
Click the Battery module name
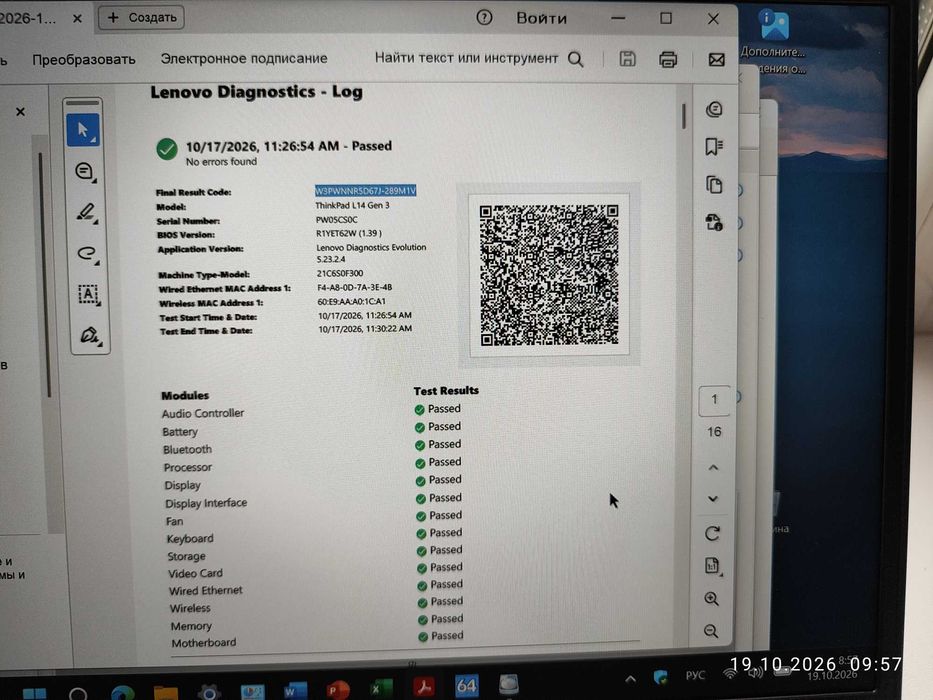pyautogui.click(x=180, y=432)
